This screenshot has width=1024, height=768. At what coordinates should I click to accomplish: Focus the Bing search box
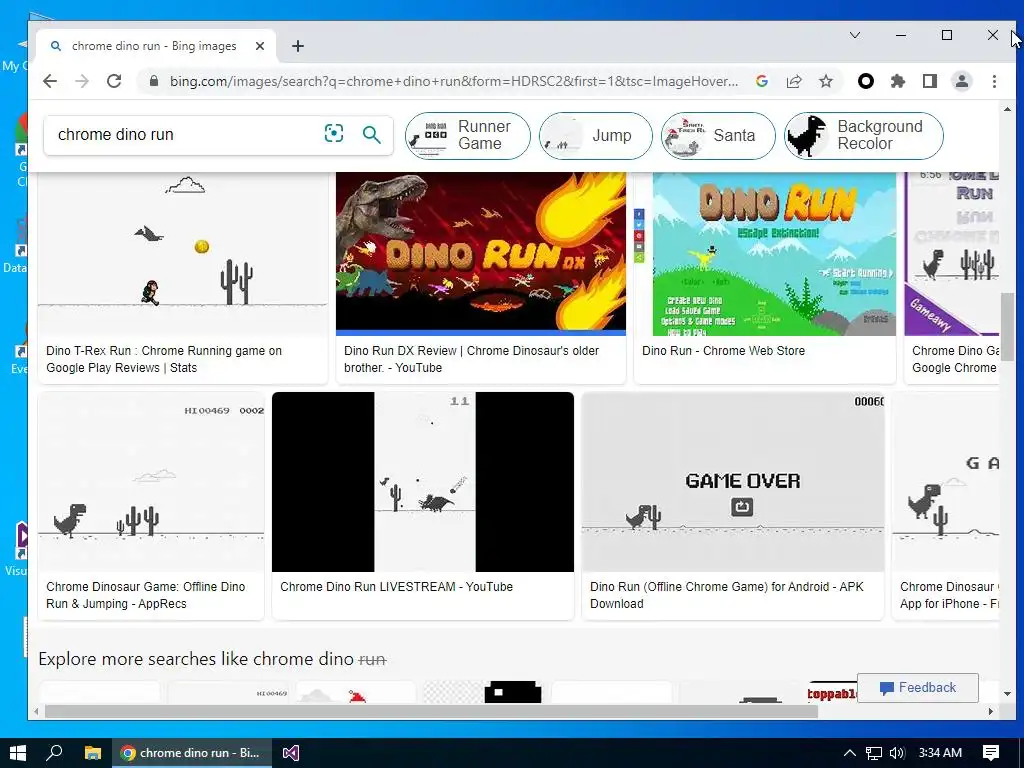tap(183, 135)
